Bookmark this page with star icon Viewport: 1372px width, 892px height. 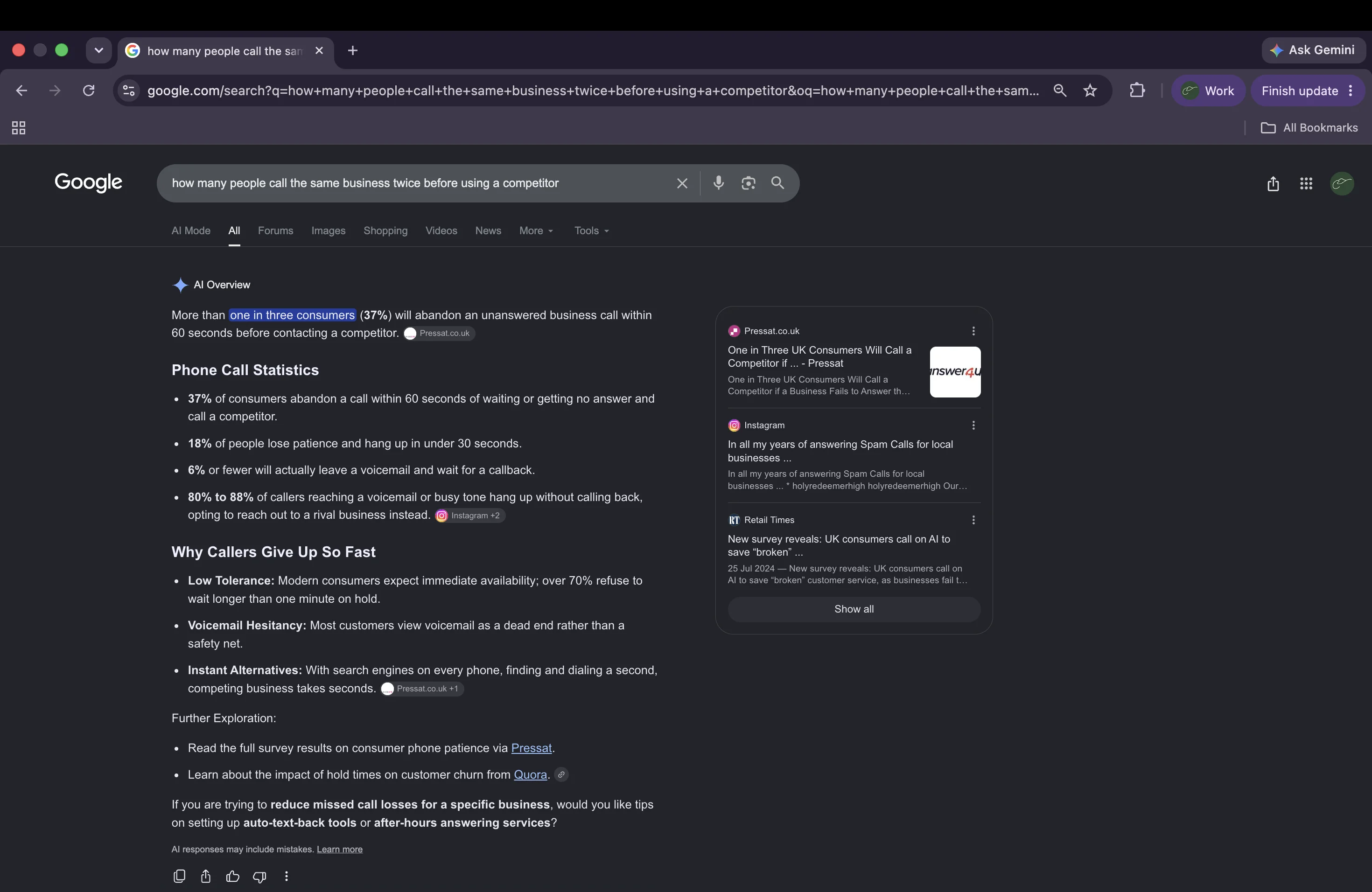coord(1090,91)
